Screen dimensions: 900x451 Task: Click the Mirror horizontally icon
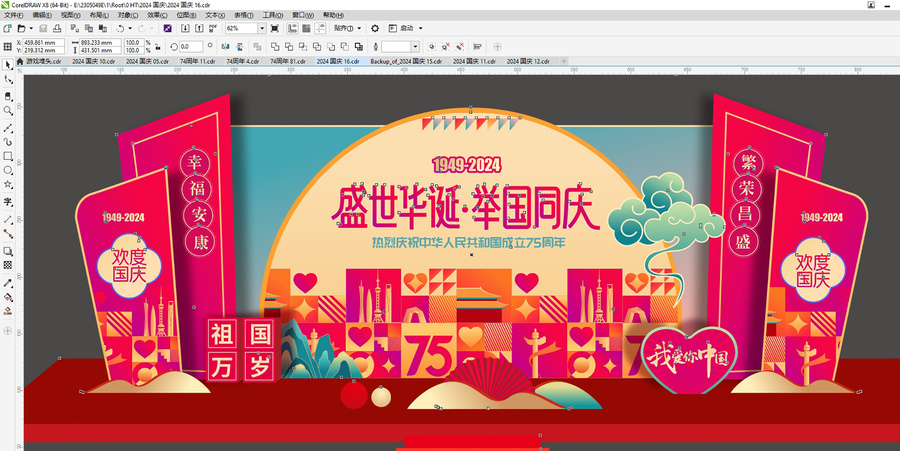(225, 46)
